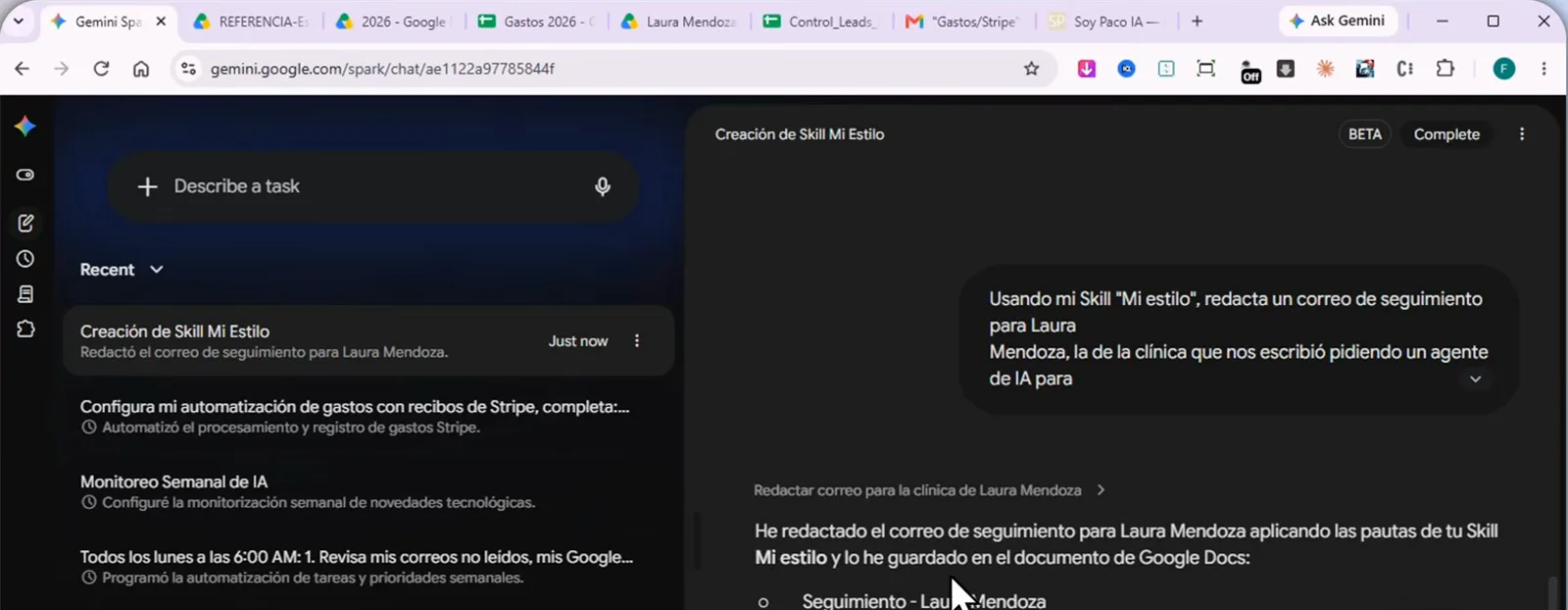Screen dimensions: 1568x610
Task: Open Creación de Skill Mi Estilo recent task
Action: tap(368, 341)
